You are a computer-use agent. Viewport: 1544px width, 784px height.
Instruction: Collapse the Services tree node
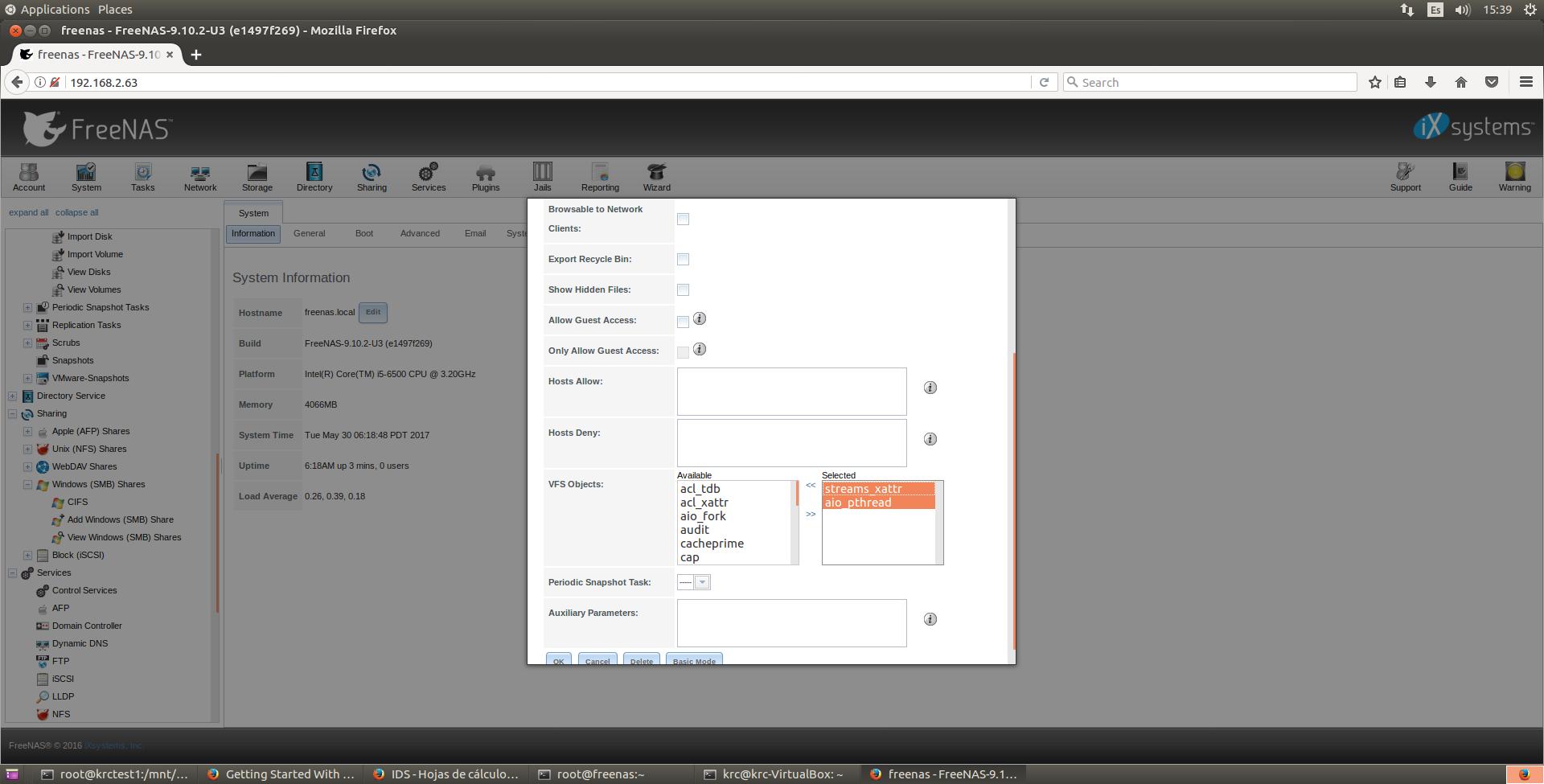point(12,573)
